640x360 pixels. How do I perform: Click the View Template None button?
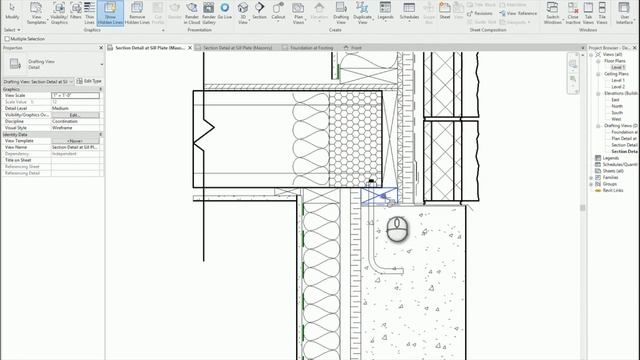(x=76, y=141)
